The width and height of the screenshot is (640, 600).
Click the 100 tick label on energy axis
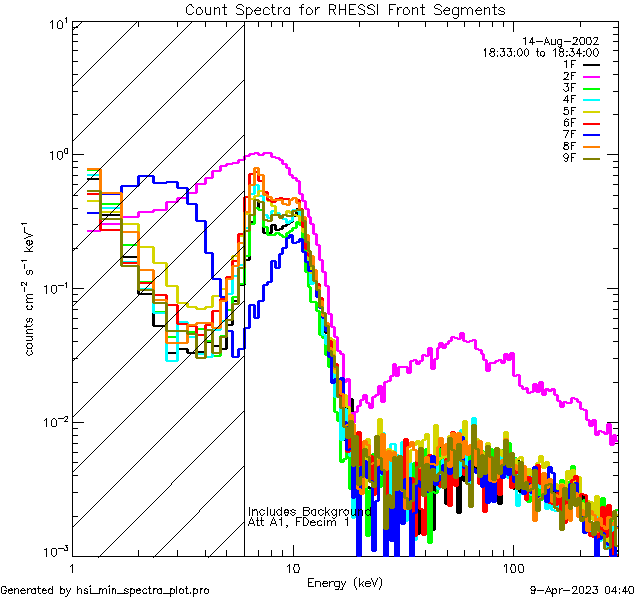coord(512,567)
